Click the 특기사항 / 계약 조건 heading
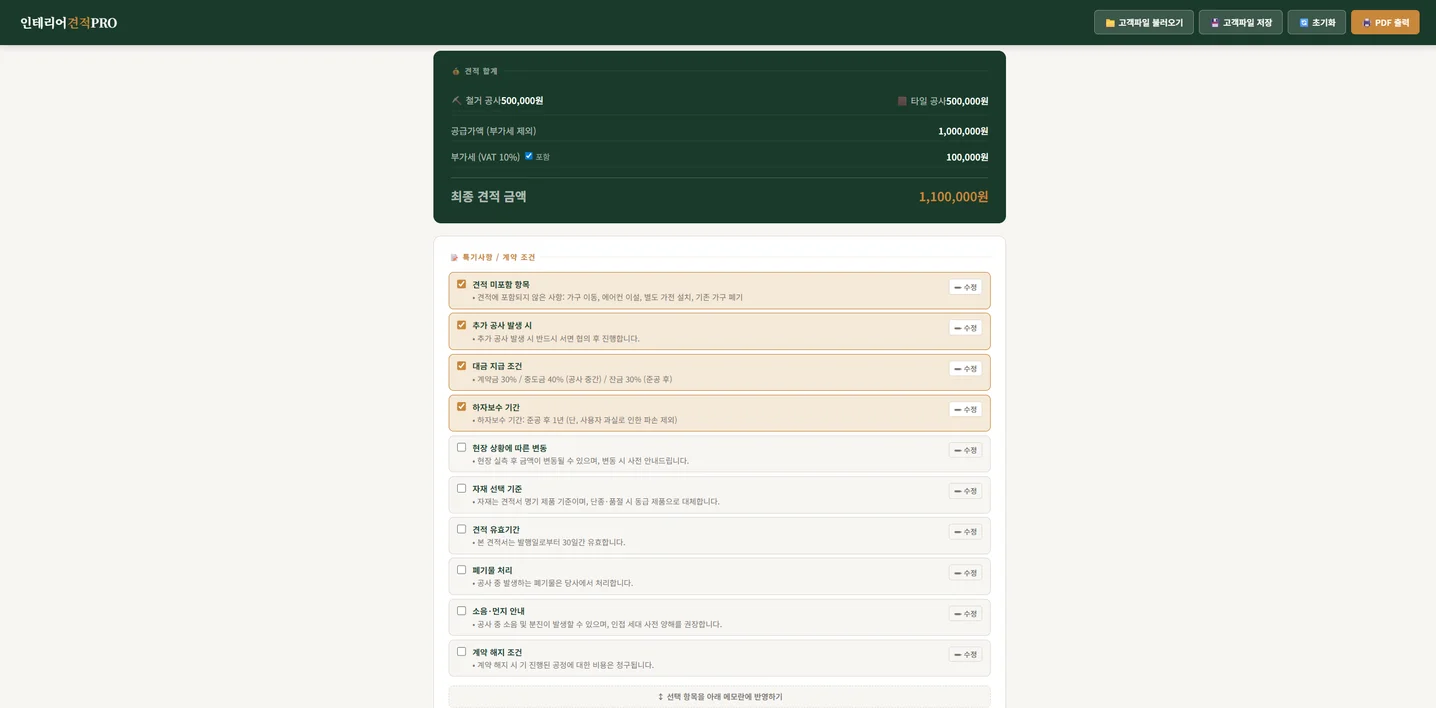 [x=498, y=257]
